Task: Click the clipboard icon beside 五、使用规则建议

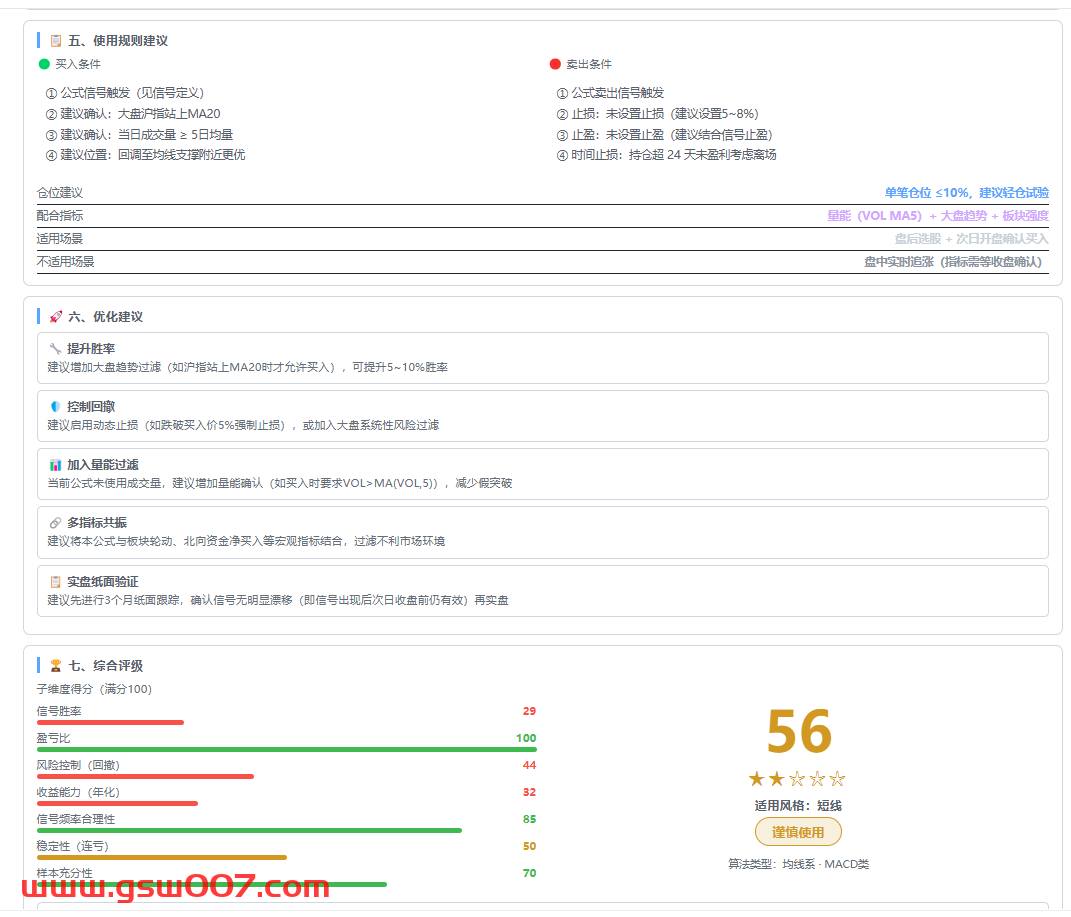Action: click(x=56, y=41)
